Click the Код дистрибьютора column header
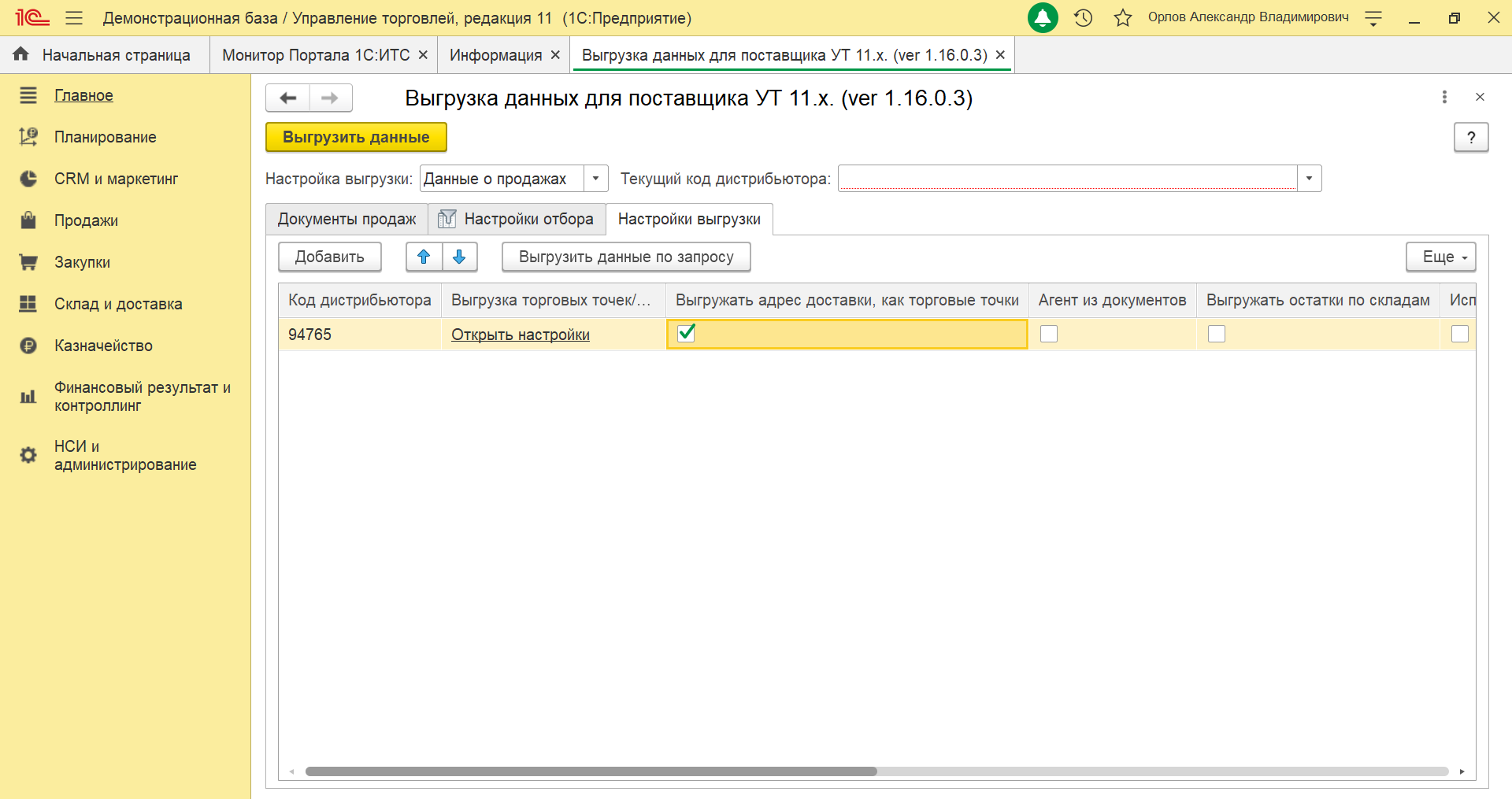This screenshot has width=1512, height=799. click(360, 300)
